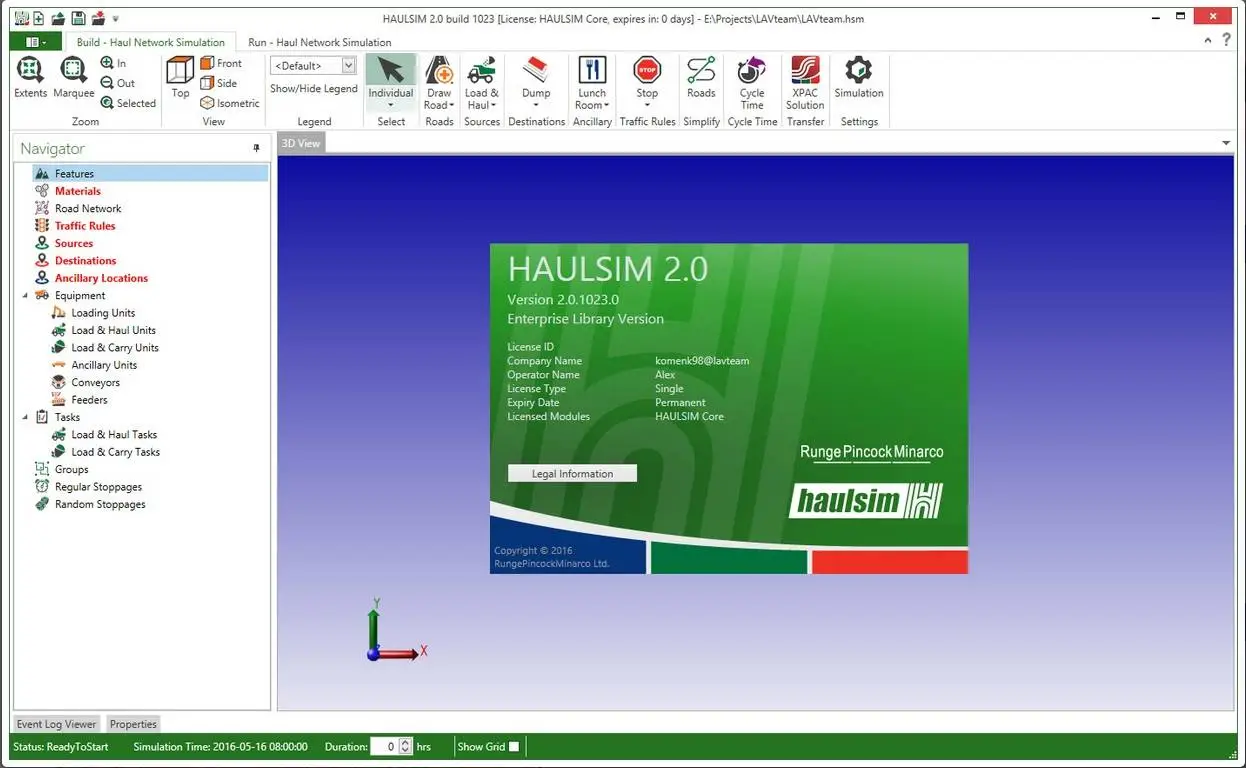Open the Properties tab
This screenshot has width=1246, height=768.
133,724
